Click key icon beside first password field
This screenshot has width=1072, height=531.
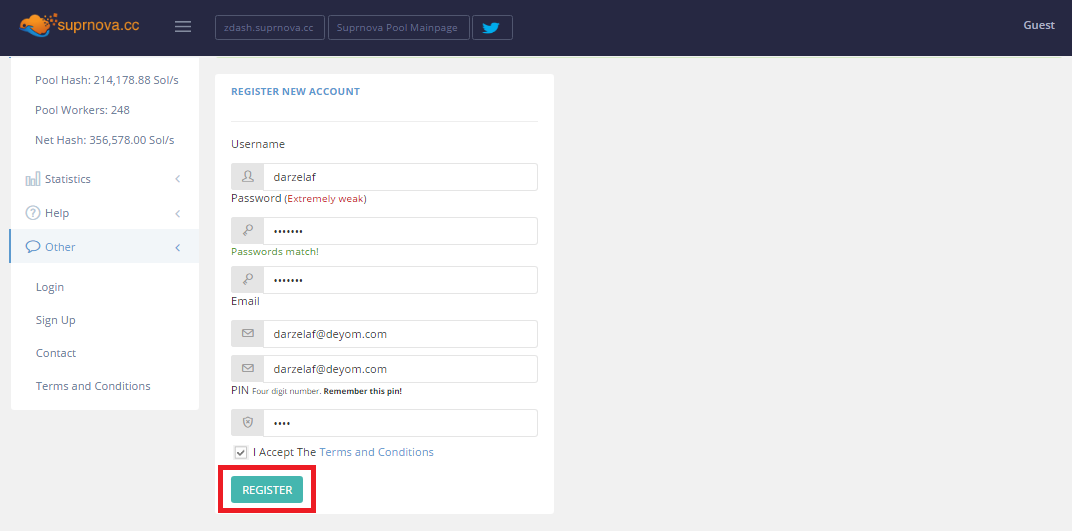[x=247, y=231]
